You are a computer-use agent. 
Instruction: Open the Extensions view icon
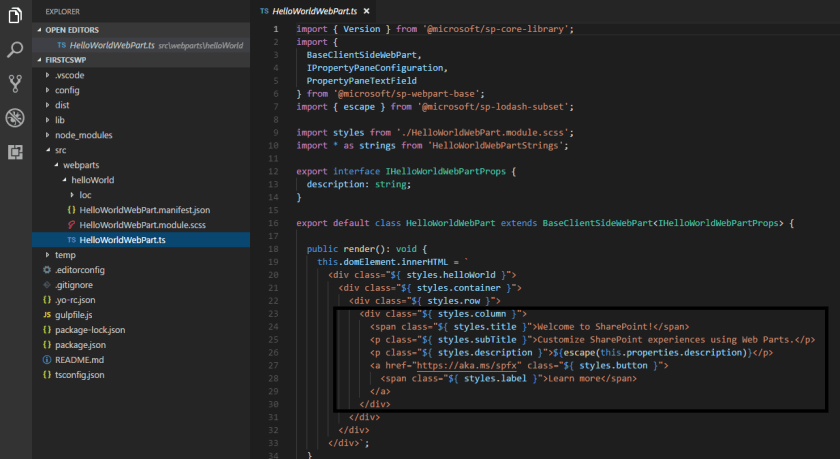tap(15, 152)
